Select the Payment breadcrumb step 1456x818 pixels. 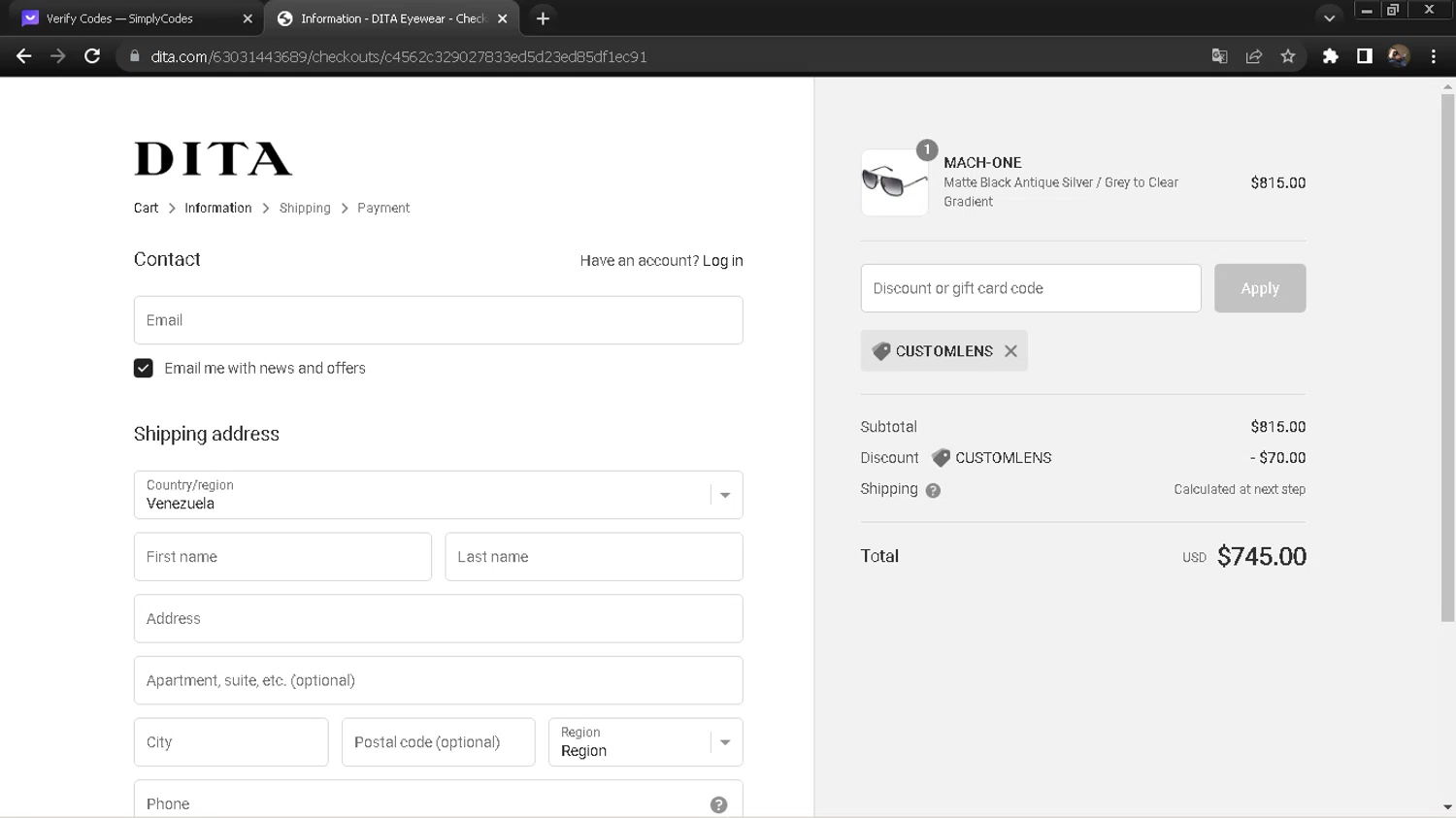click(383, 208)
